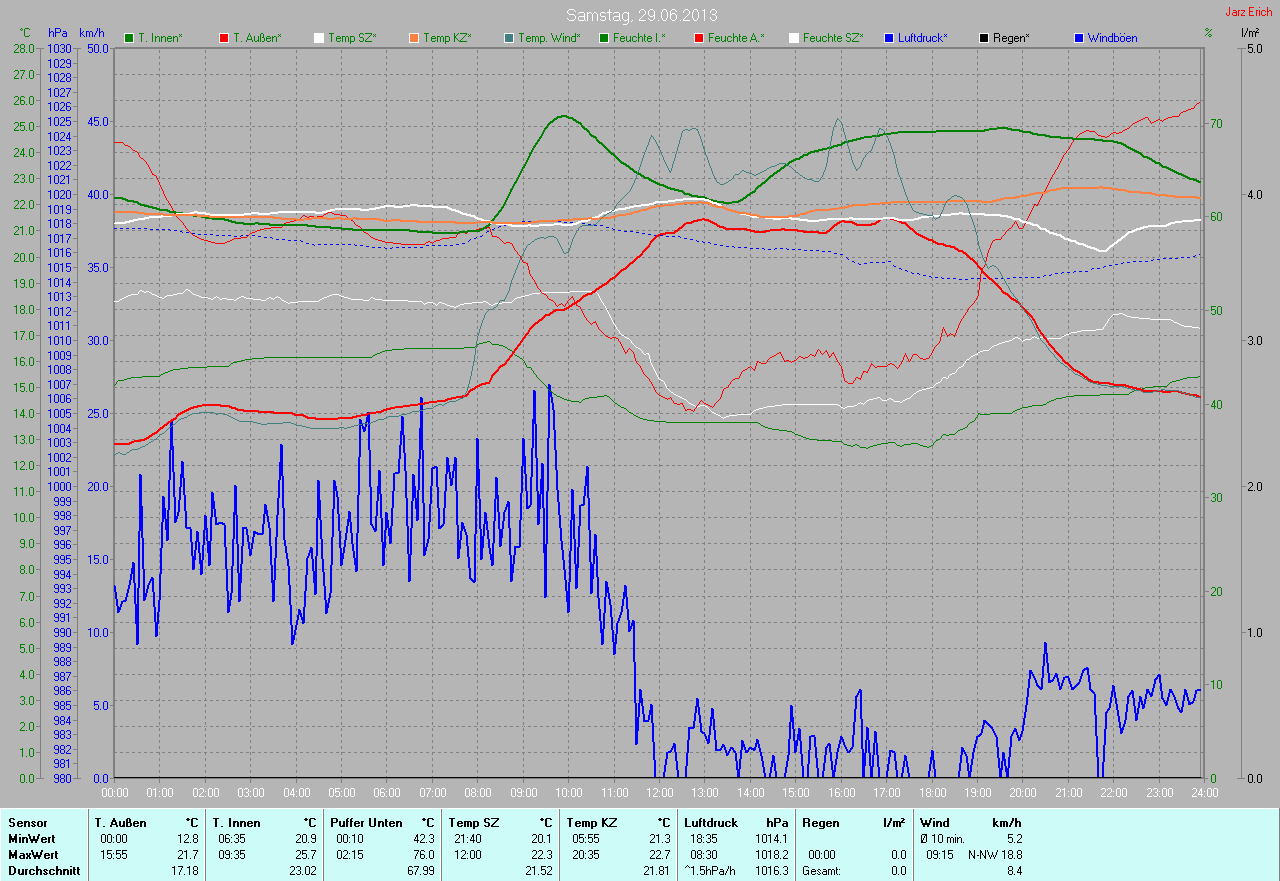The width and height of the screenshot is (1280, 881).
Task: Select the Luftdruck column header in table
Action: coord(709,822)
